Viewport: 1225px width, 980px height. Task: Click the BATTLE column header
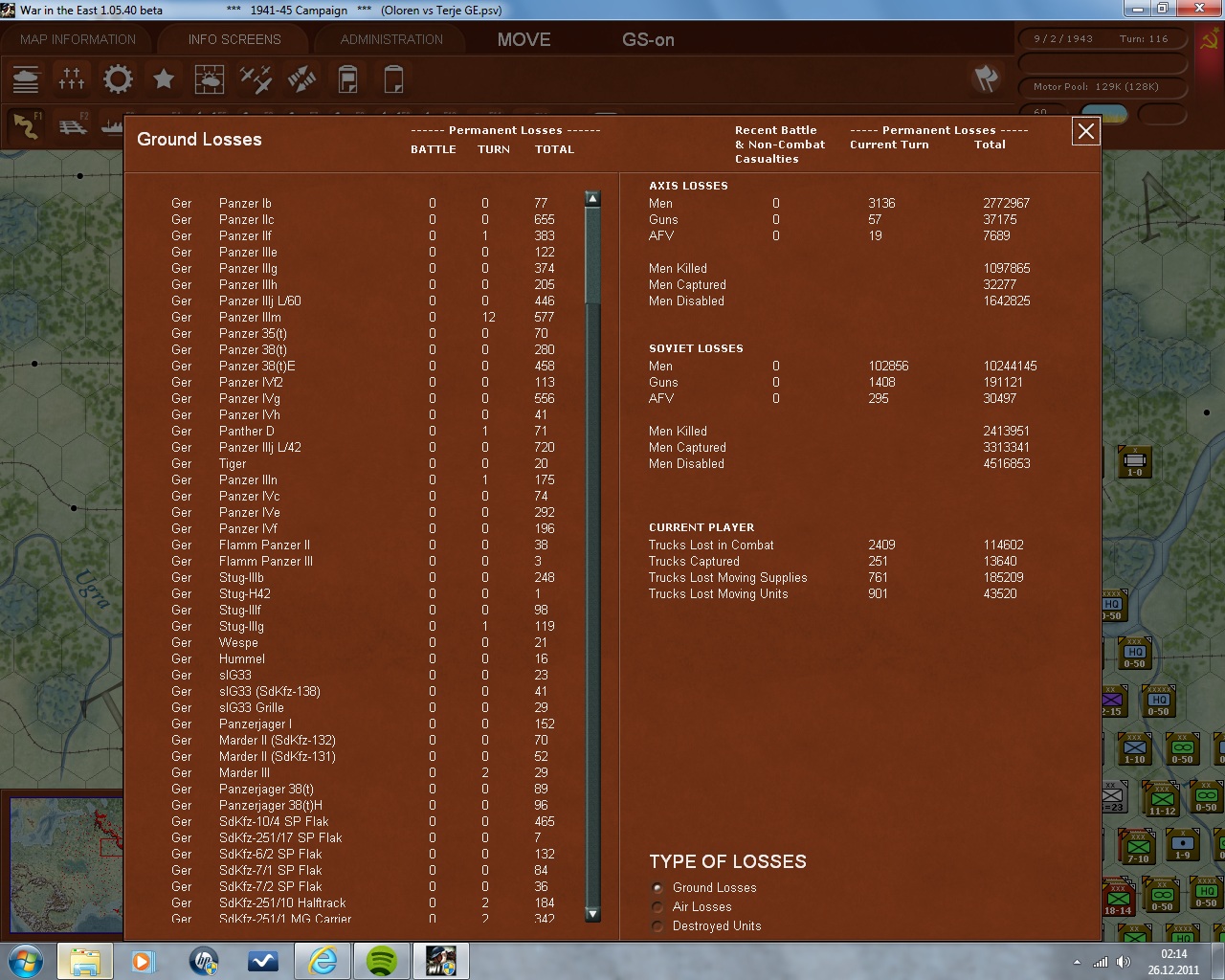434,149
